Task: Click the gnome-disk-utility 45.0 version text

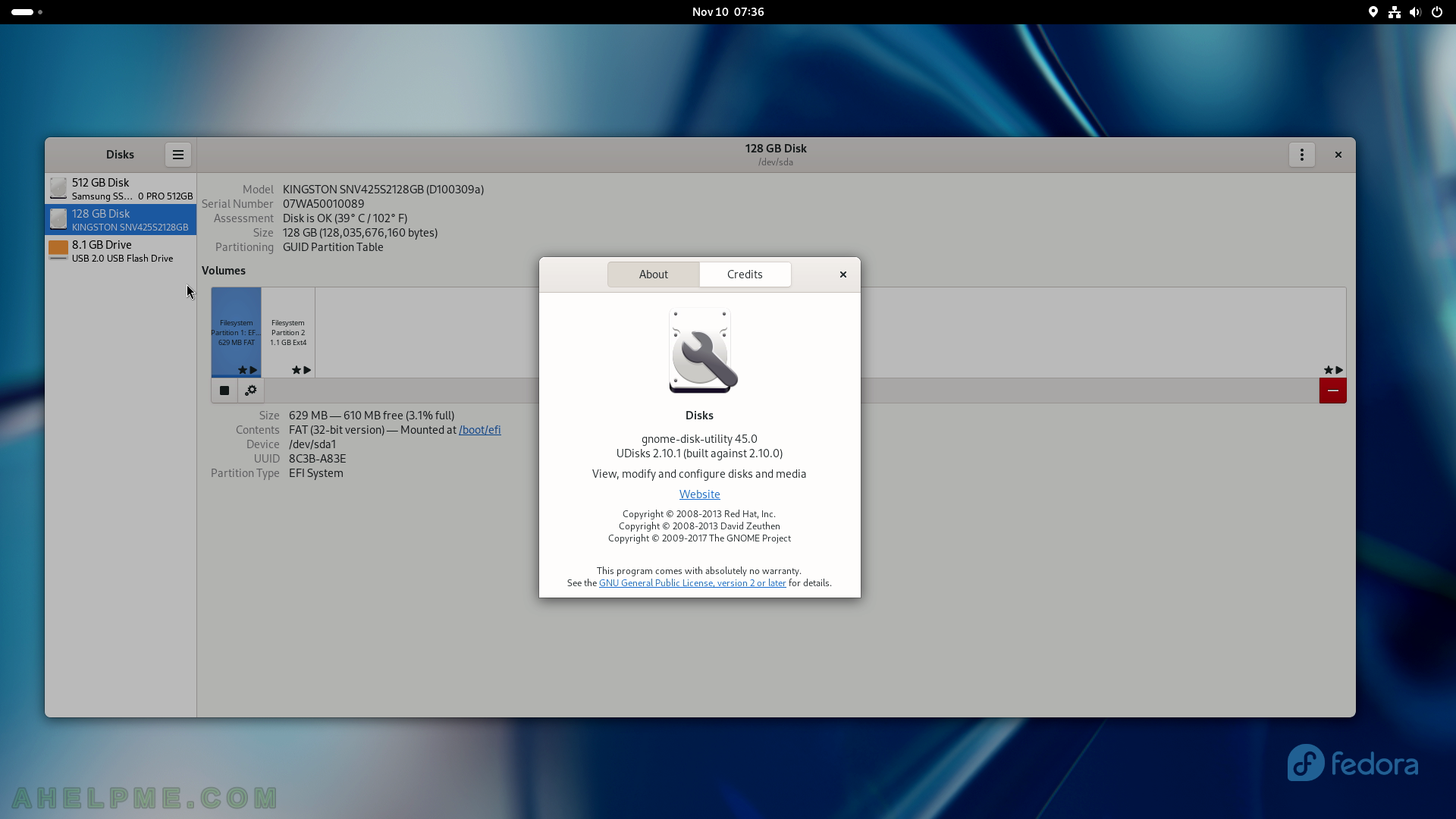Action: (x=699, y=439)
